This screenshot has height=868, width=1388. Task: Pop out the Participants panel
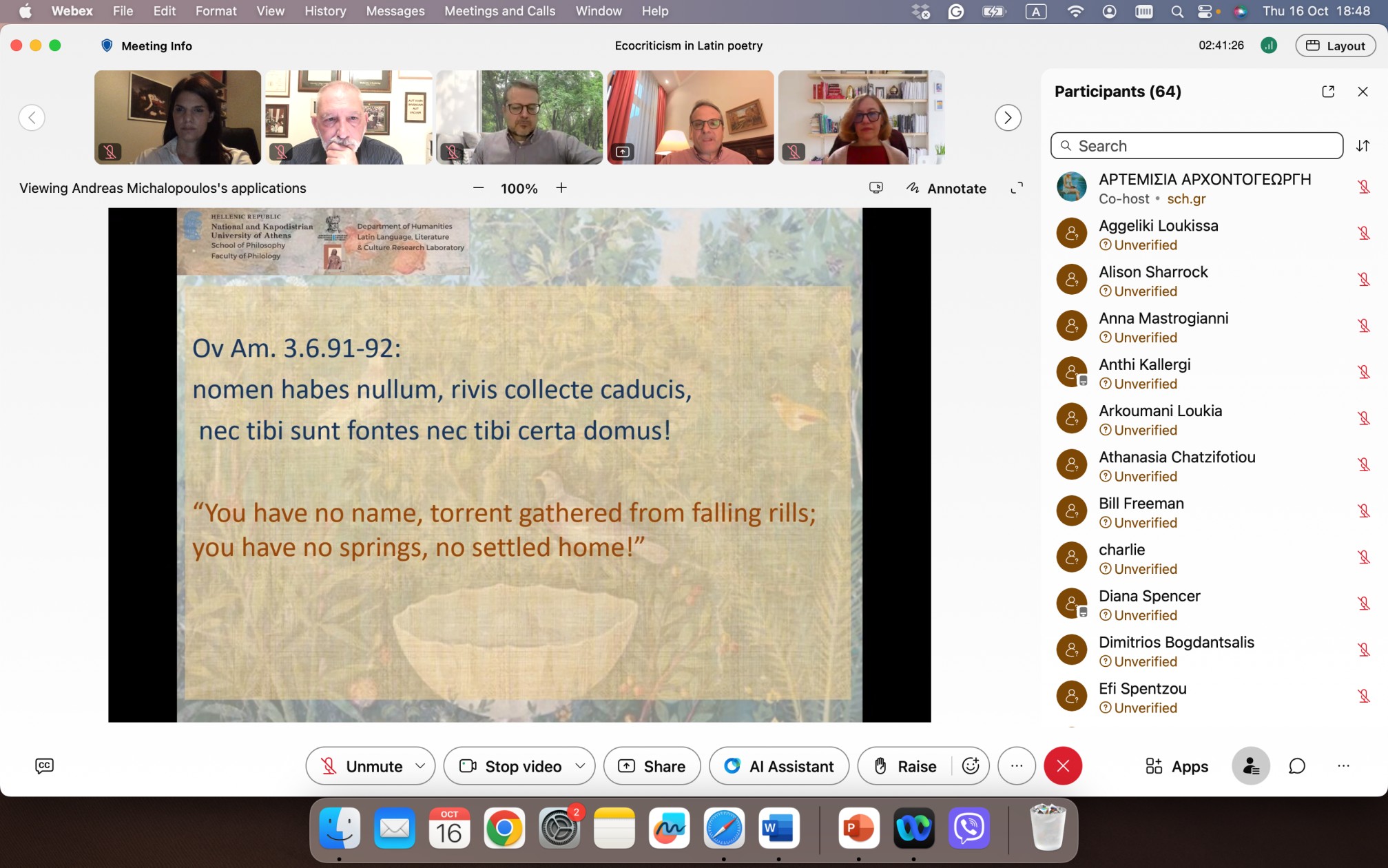click(x=1328, y=92)
